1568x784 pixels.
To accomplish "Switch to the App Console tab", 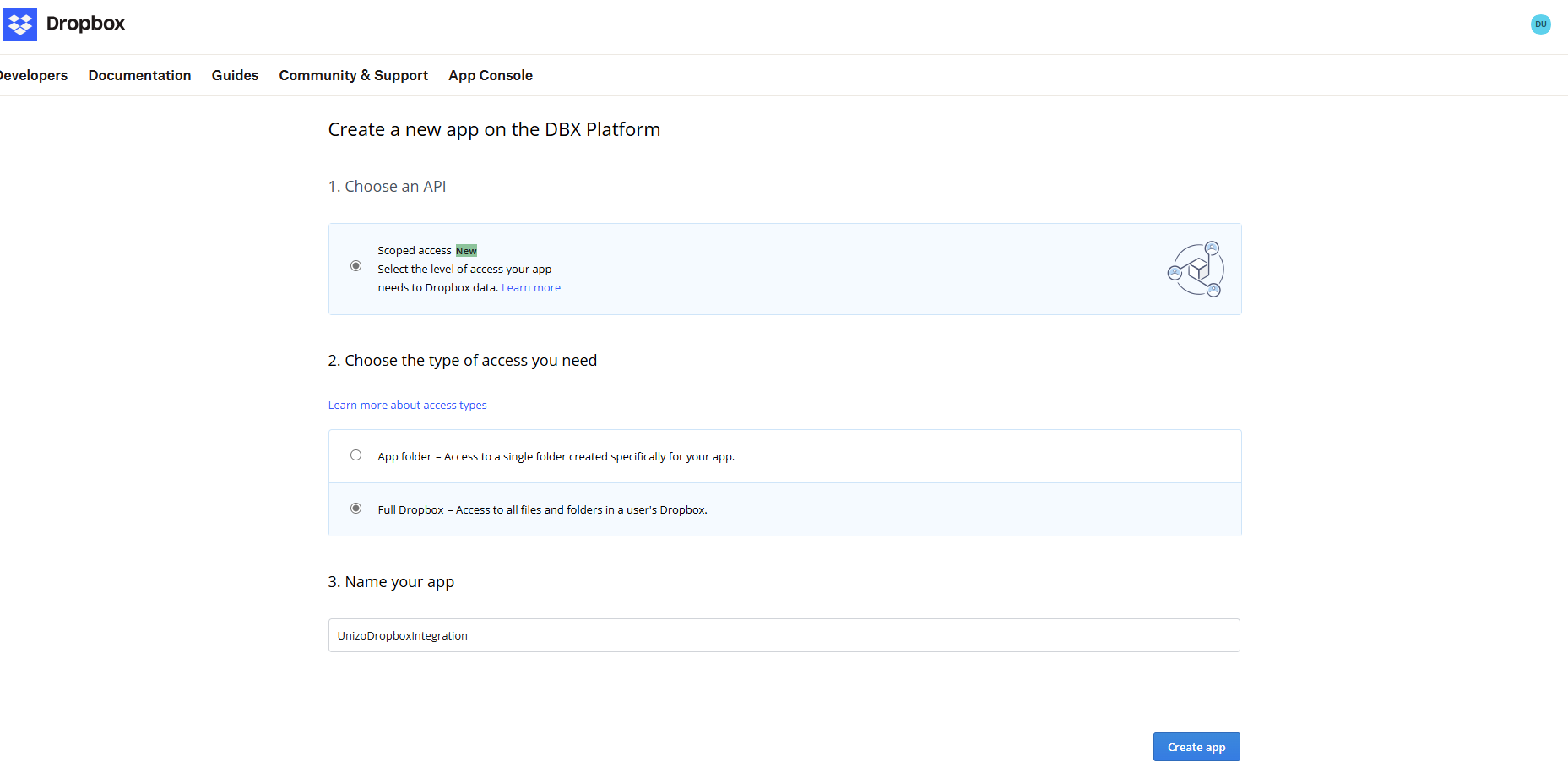I will (x=491, y=75).
